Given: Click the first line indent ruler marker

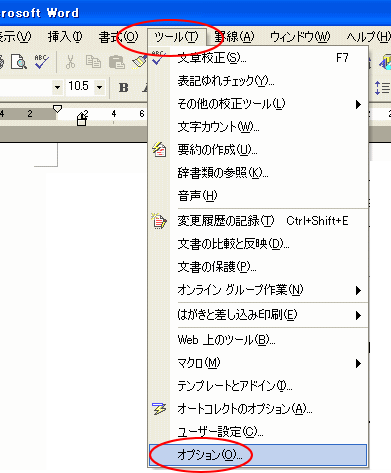Looking at the screenshot, I should coord(57,109).
